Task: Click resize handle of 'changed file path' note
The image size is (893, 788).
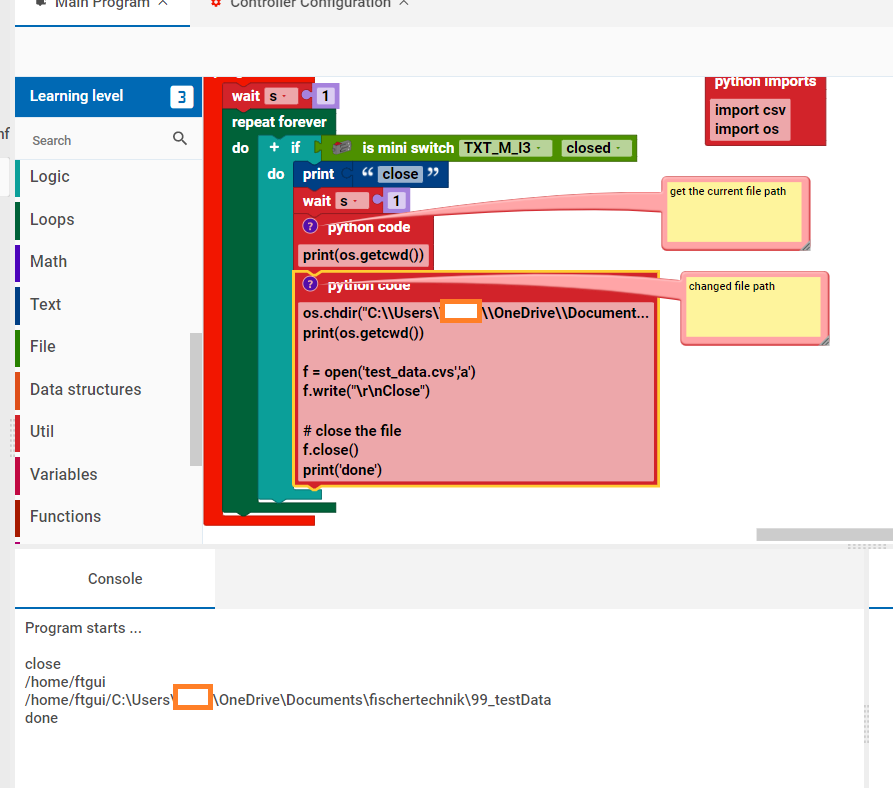Action: tap(825, 341)
